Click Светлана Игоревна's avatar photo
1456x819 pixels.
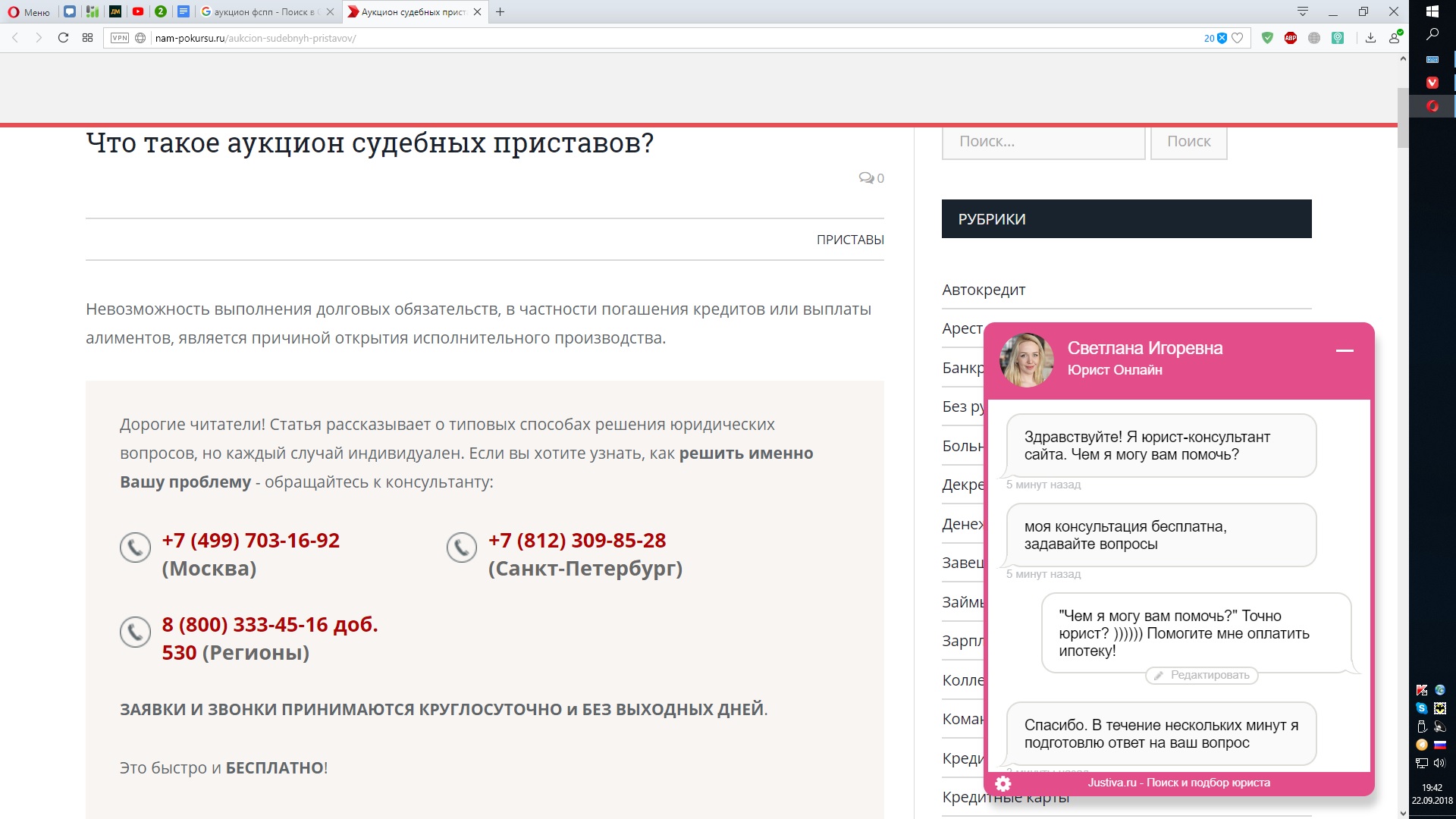pos(1026,360)
